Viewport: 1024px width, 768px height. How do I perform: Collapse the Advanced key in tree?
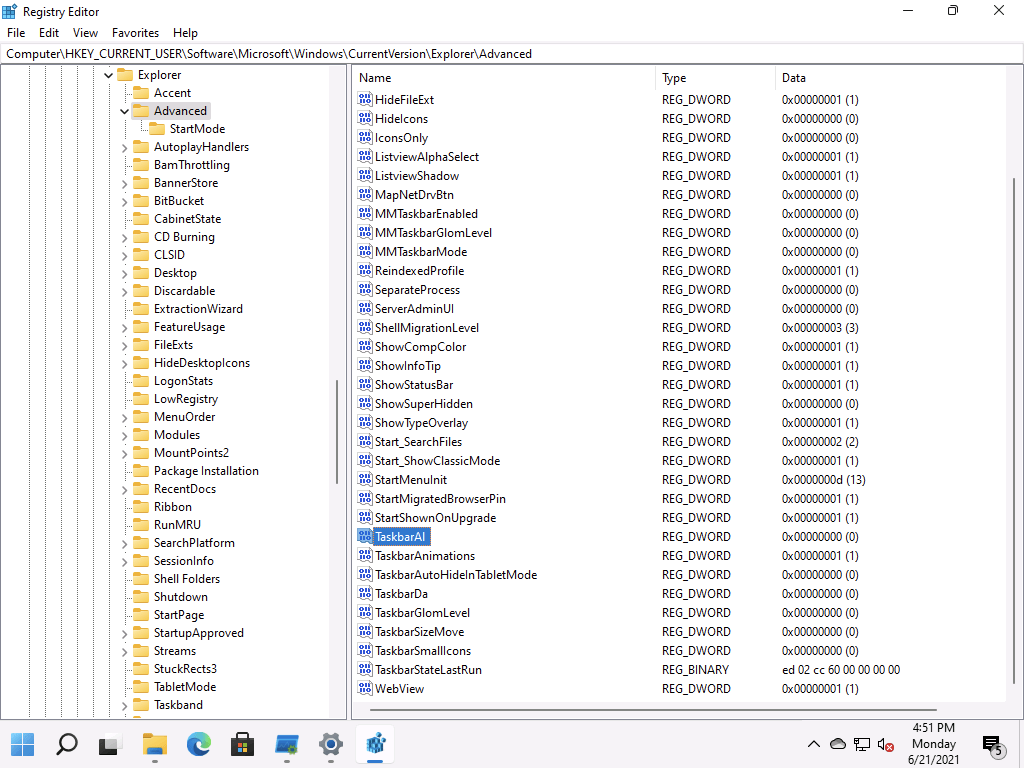click(x=124, y=111)
